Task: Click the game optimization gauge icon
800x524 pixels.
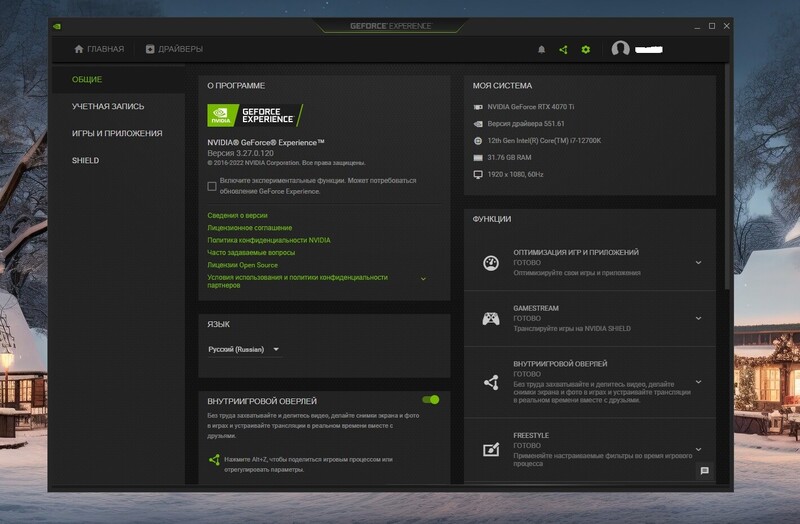Action: tap(491, 263)
